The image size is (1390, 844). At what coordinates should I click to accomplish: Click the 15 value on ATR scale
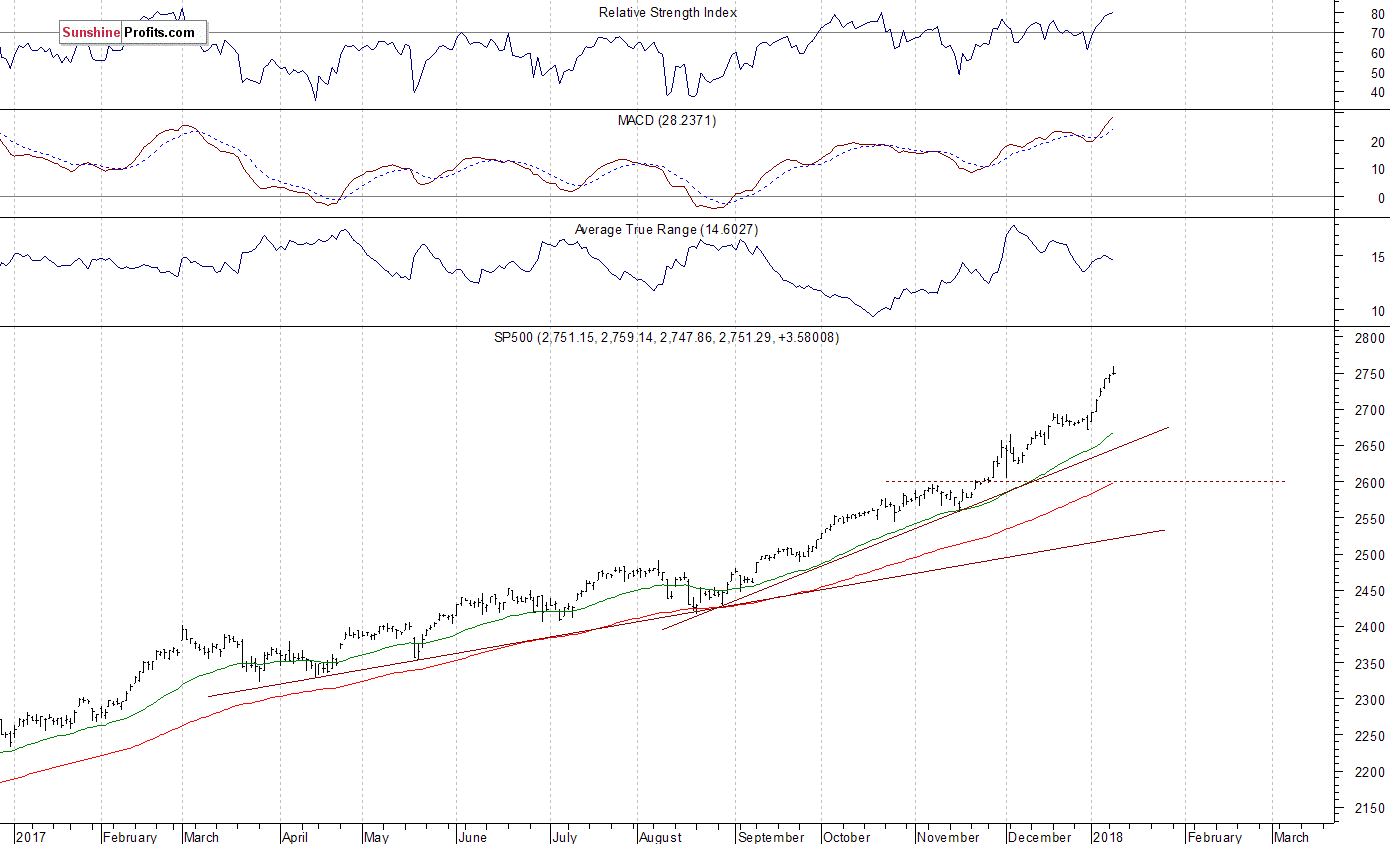coord(1377,258)
